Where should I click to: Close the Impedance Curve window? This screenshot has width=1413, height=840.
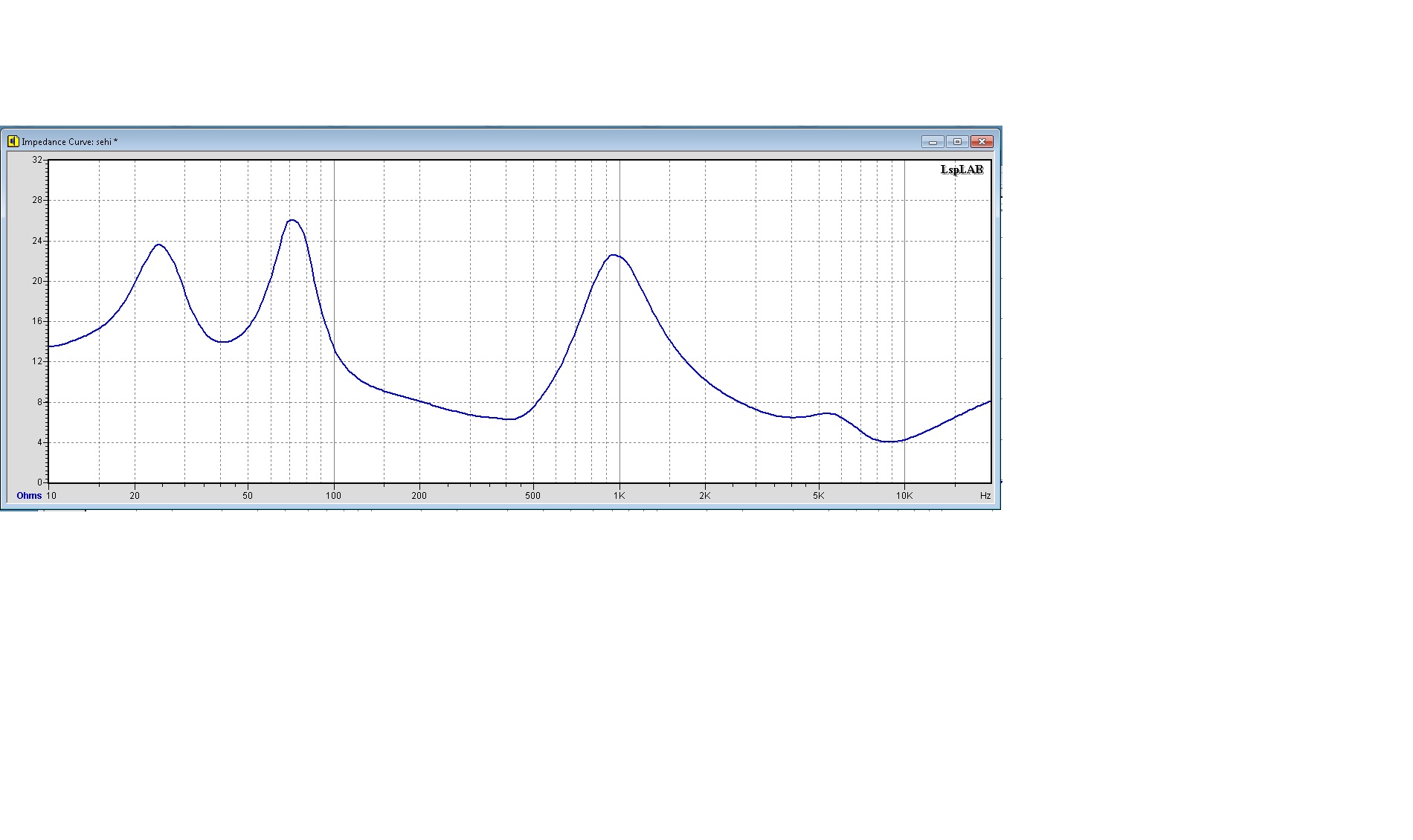pos(982,141)
